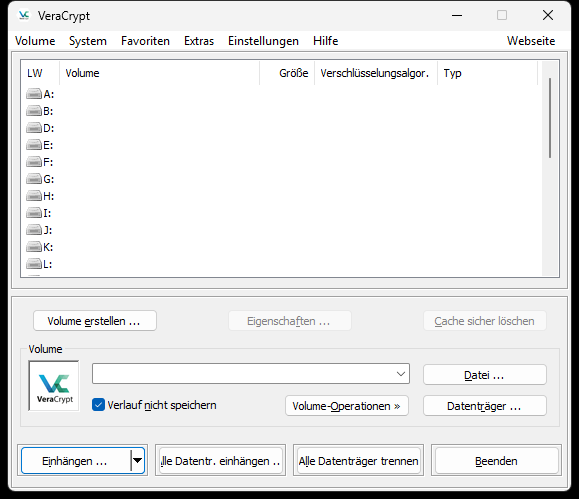Click the VeraCrypt title bar icon
This screenshot has width=579, height=499.
[24, 16]
